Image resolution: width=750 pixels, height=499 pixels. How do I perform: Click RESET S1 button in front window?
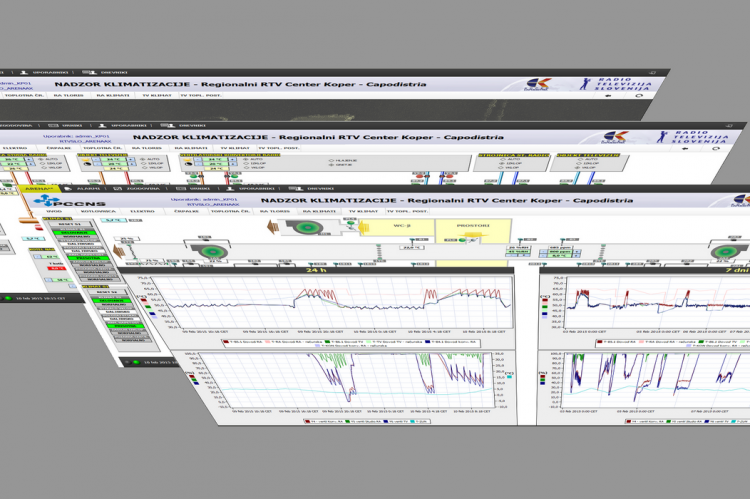[69, 224]
